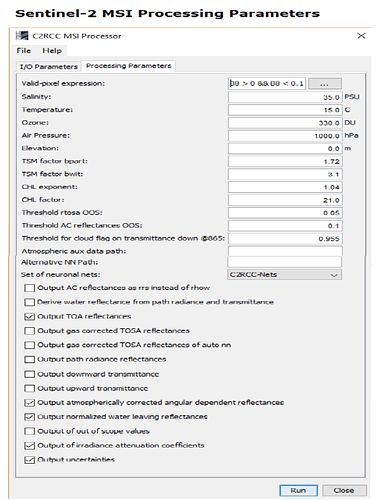Viewport: 389px width, 500px height.
Task: Enable Output path radiance reflectances checkbox
Action: pyautogui.click(x=29, y=359)
